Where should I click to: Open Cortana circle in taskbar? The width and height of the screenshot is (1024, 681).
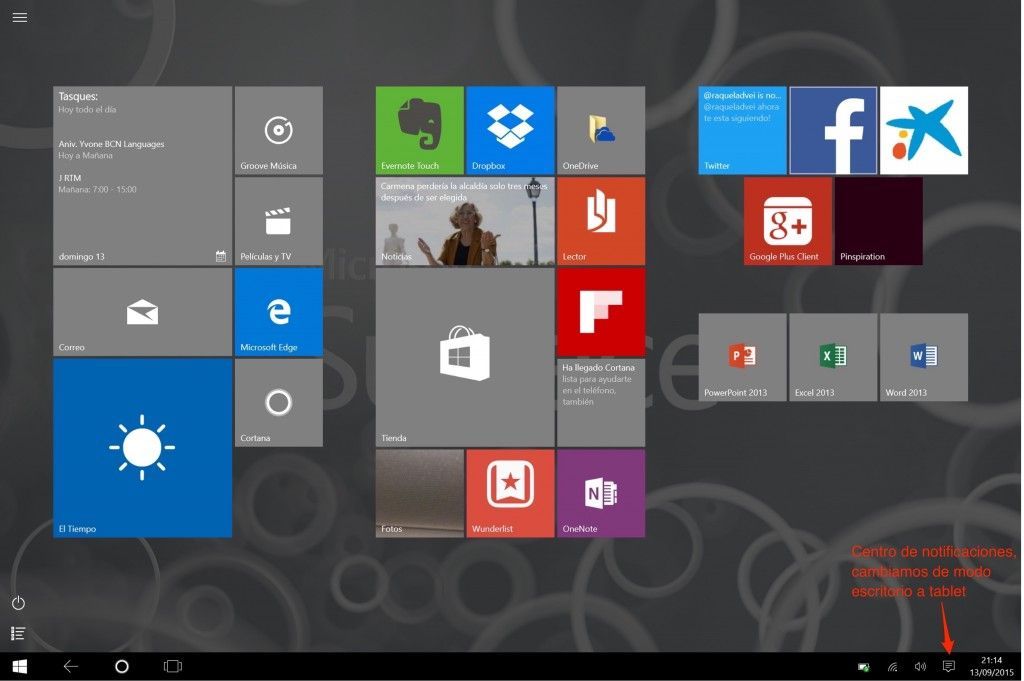click(x=121, y=667)
